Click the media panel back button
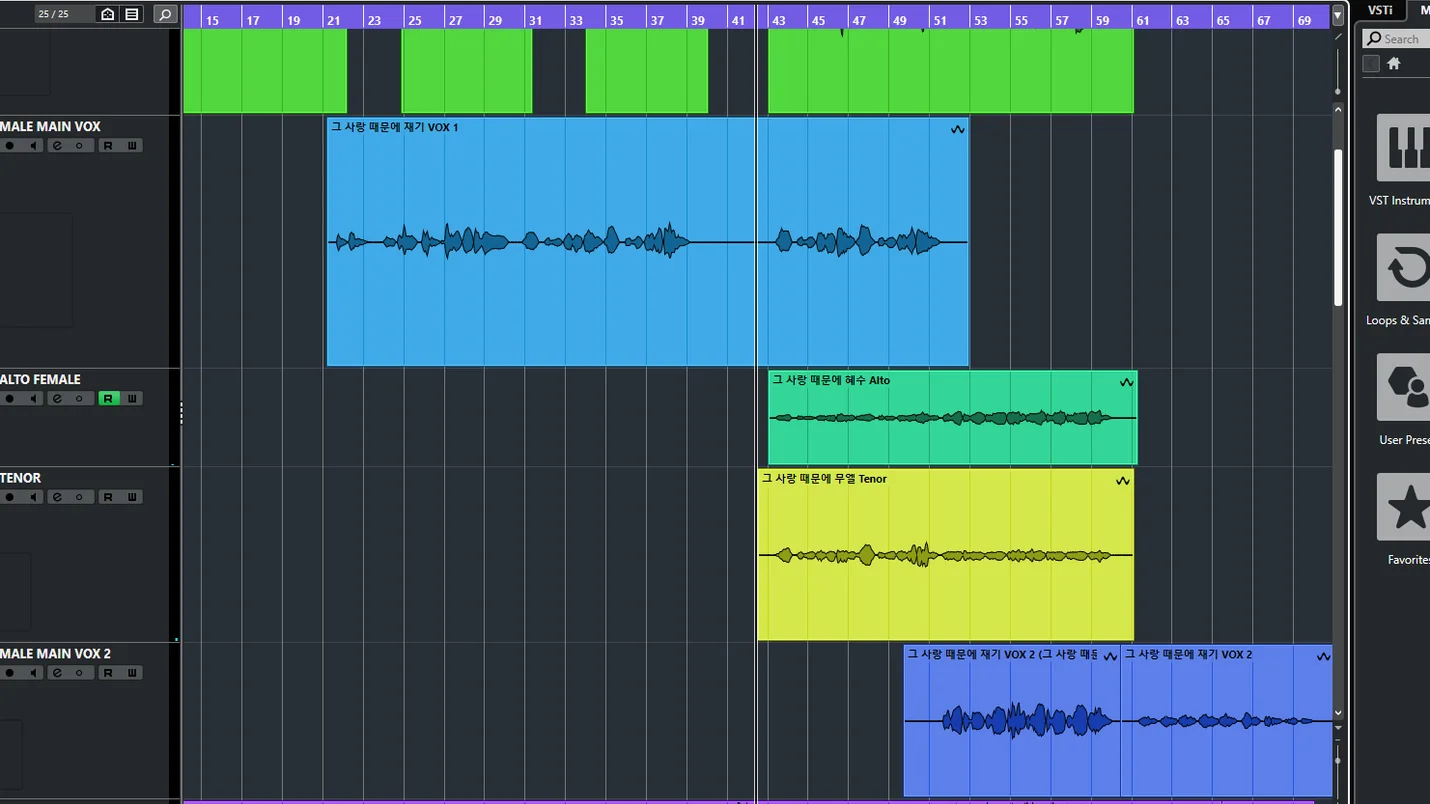The image size is (1430, 804). pyautogui.click(x=1371, y=64)
